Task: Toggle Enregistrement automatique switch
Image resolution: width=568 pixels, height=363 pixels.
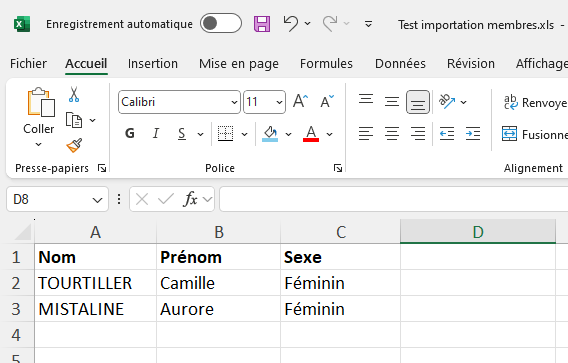Action: [x=221, y=24]
